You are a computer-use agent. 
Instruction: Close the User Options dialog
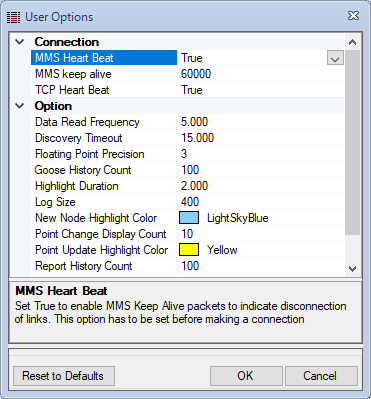coord(353,16)
